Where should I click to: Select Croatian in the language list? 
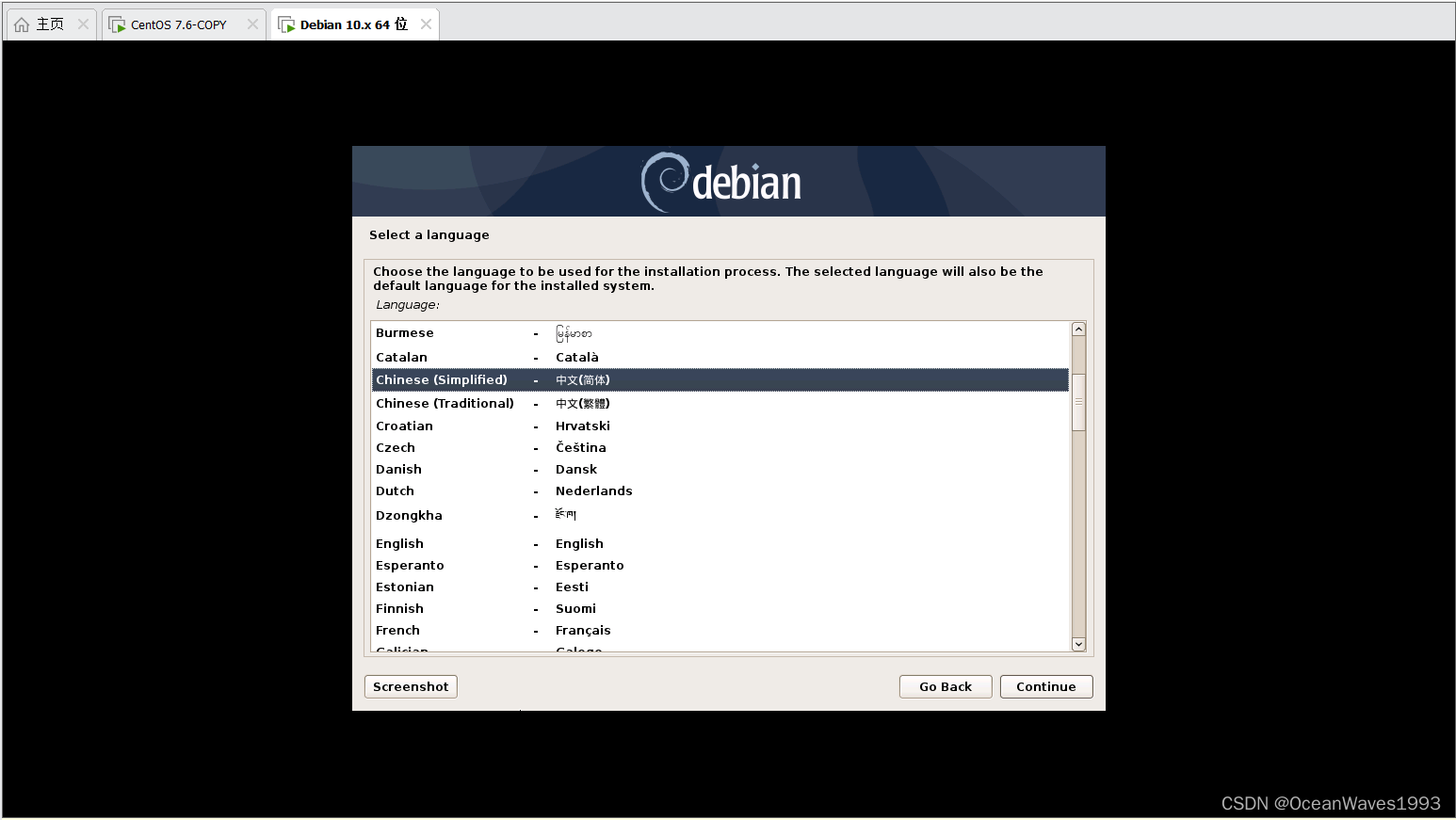pyautogui.click(x=720, y=426)
